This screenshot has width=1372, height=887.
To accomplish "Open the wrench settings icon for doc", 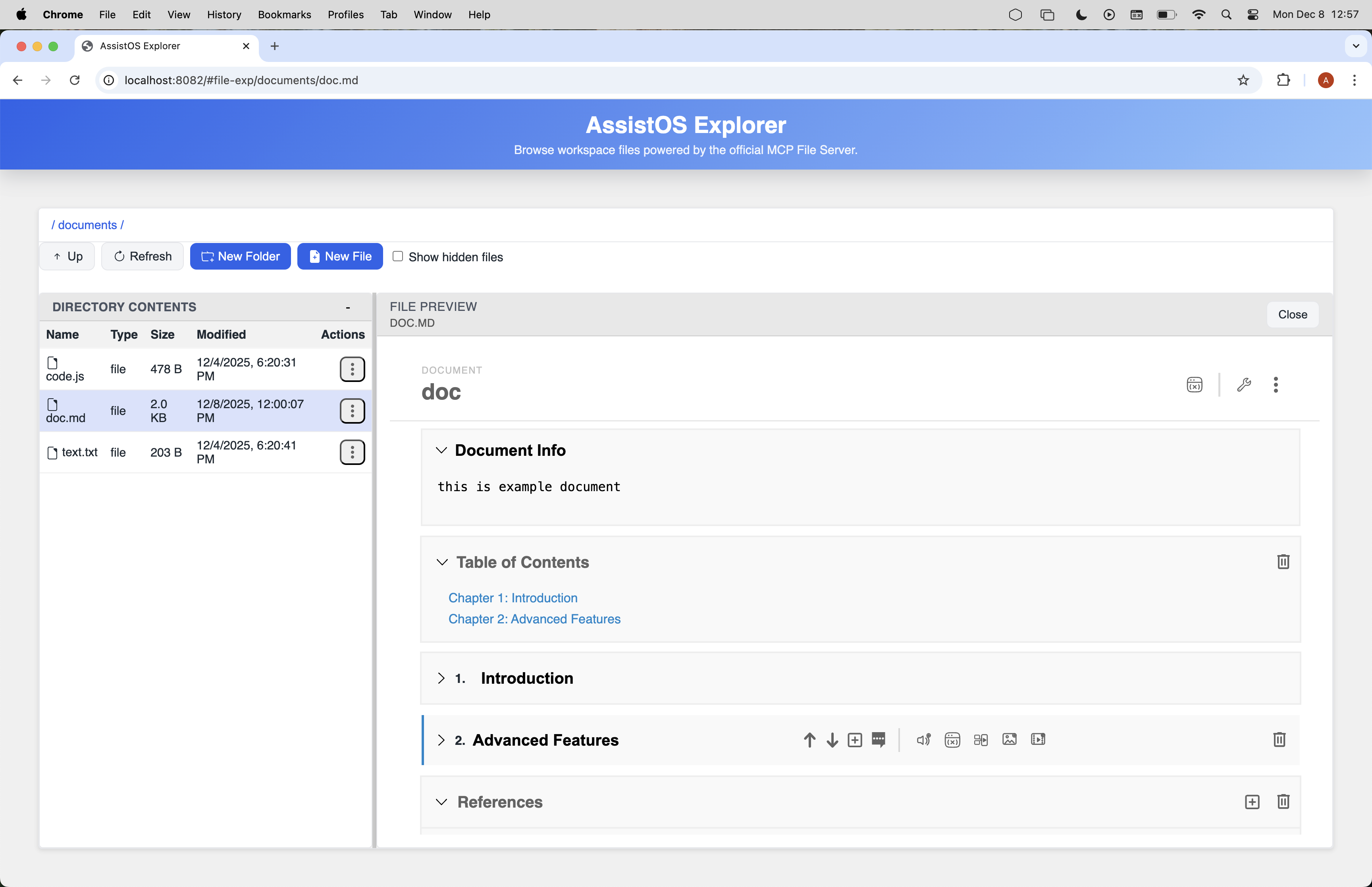I will pos(1244,384).
